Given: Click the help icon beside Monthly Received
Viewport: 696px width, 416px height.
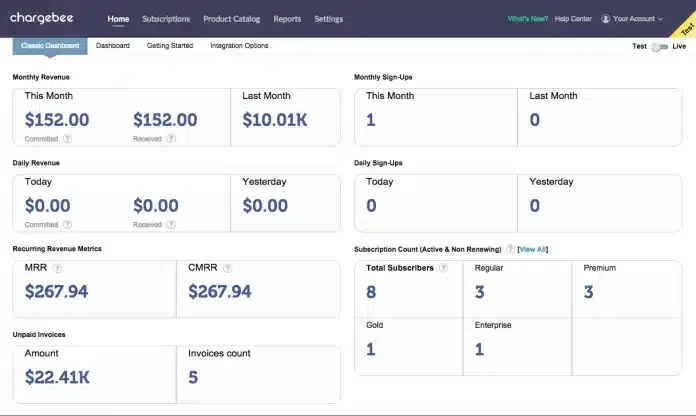Looking at the screenshot, I should (x=171, y=139).
